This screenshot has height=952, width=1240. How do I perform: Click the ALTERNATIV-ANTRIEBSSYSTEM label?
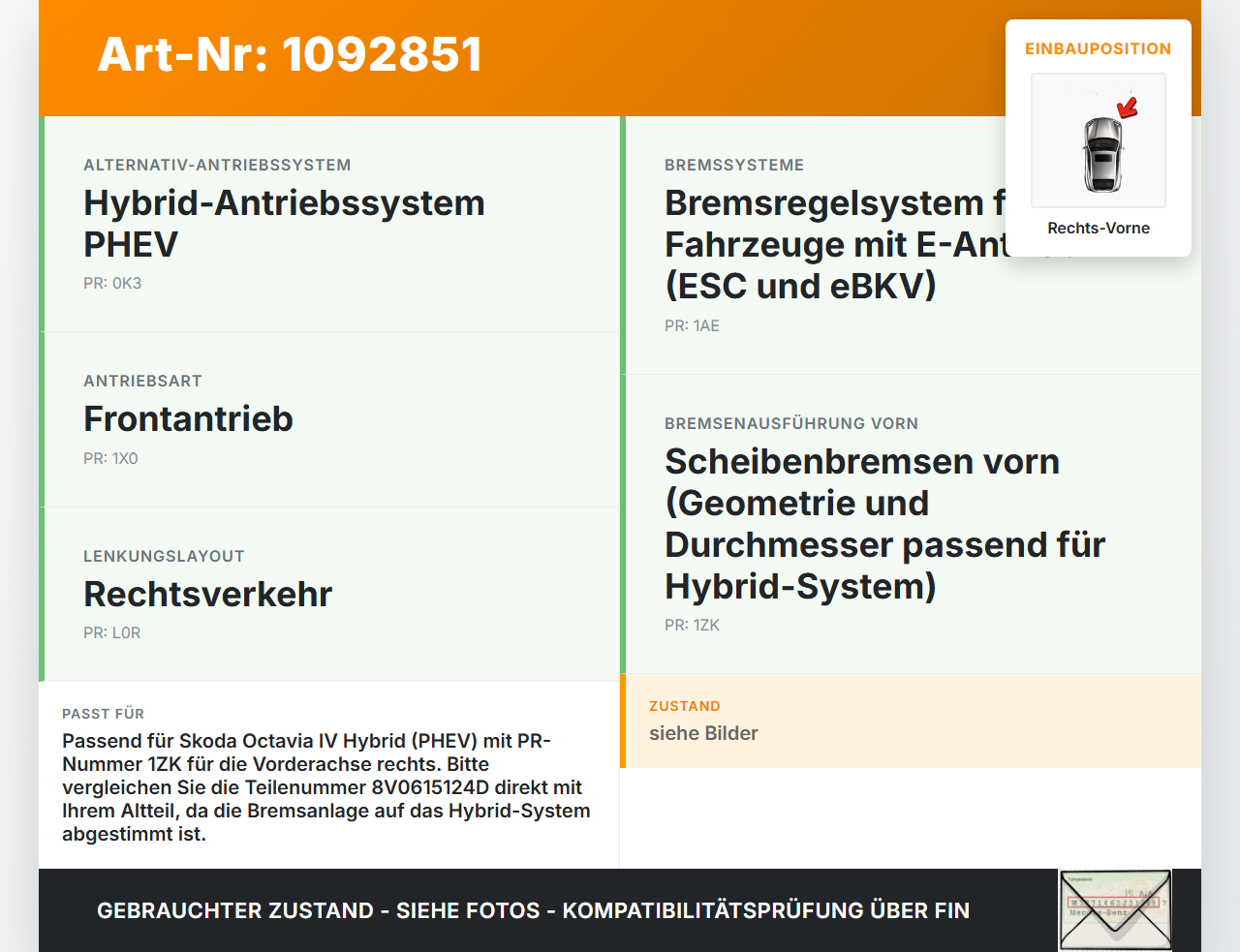click(x=217, y=165)
